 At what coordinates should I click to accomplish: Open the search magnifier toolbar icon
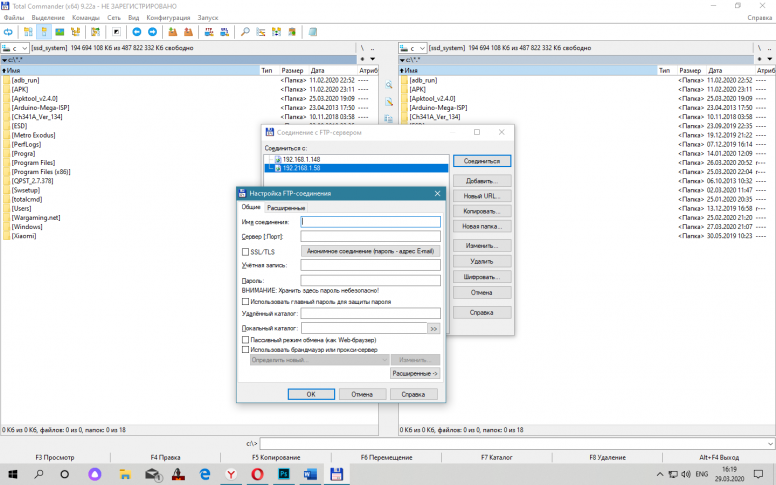point(245,32)
